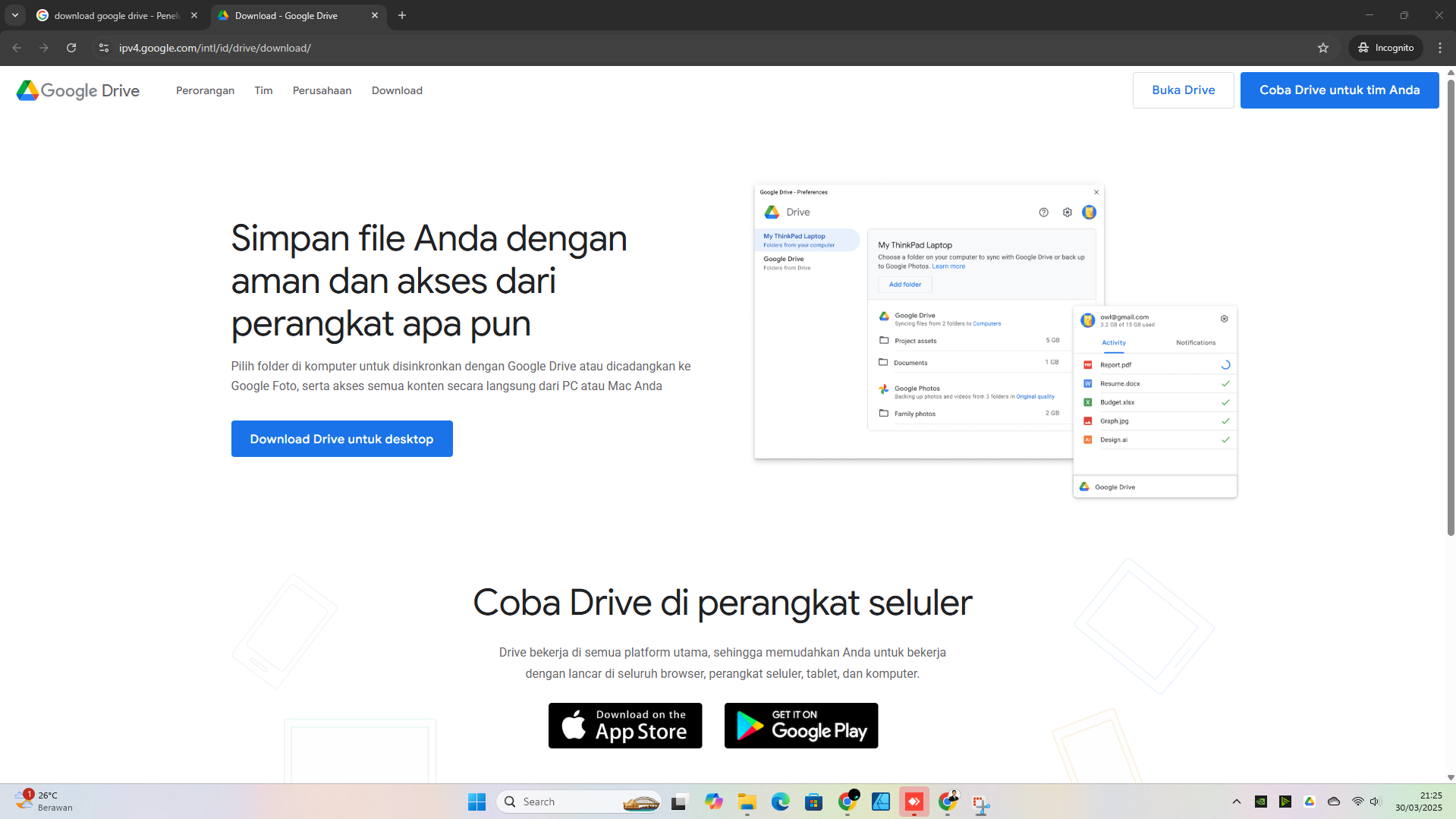1456x819 pixels.
Task: Open Task View from taskbar
Action: pos(679,802)
